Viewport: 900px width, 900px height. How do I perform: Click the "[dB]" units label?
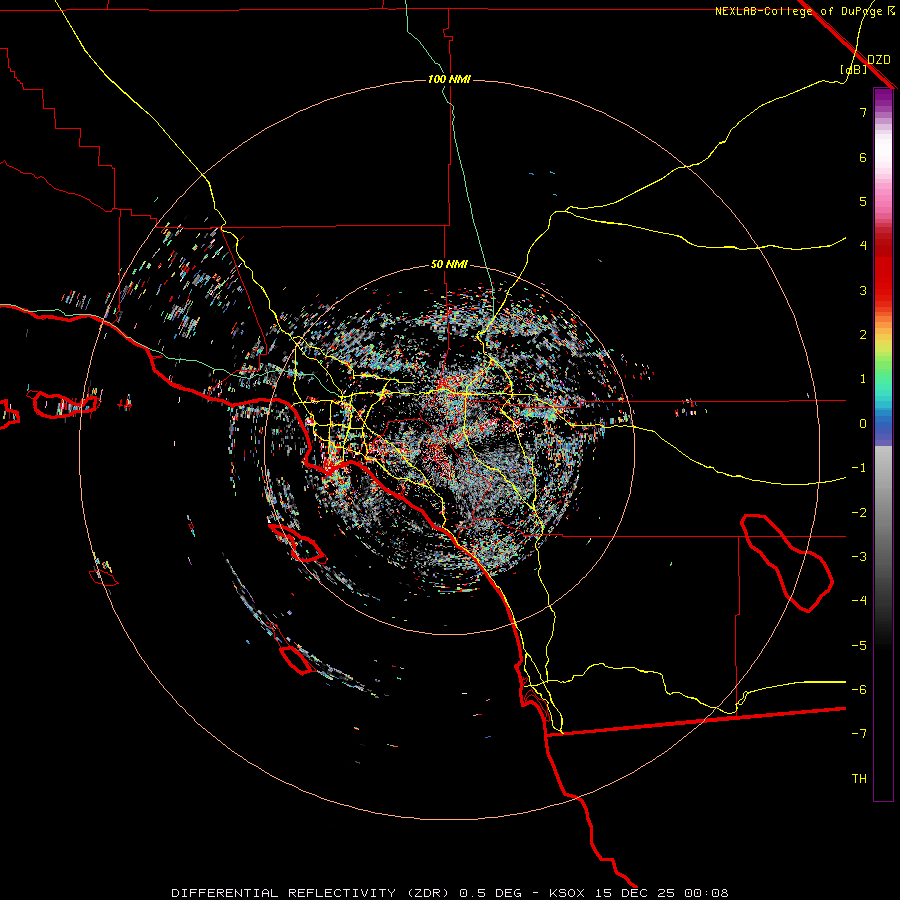click(854, 69)
